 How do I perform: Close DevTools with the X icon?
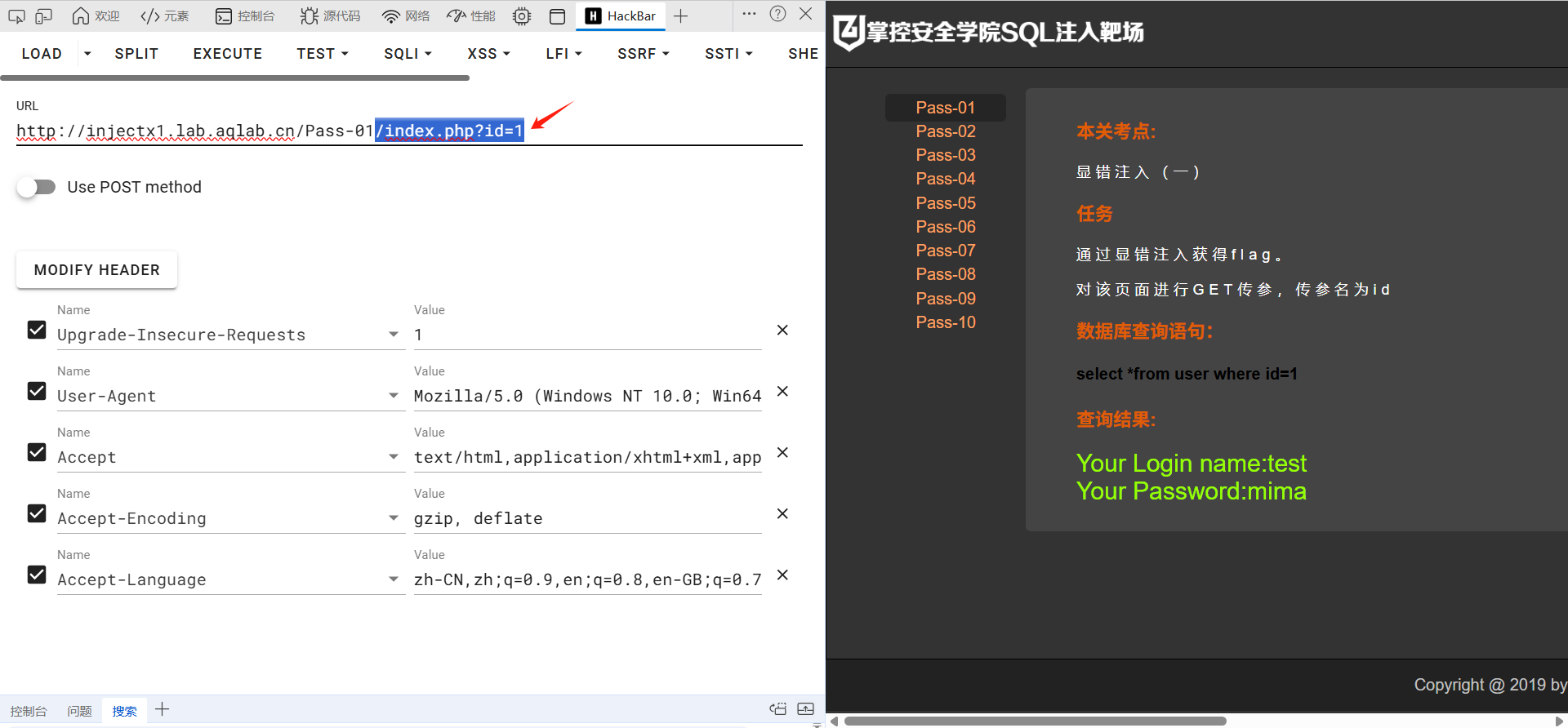(806, 14)
